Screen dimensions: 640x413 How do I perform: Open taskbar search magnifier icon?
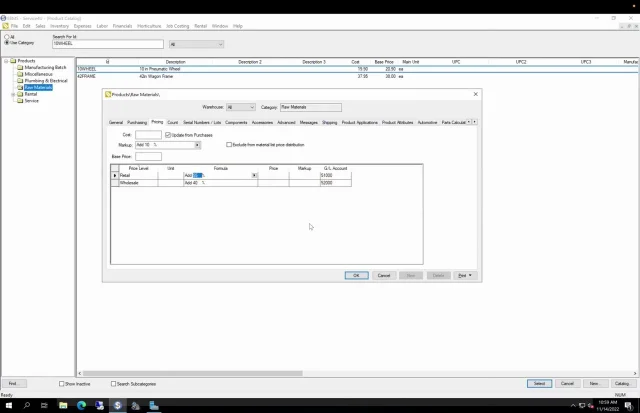click(26, 405)
